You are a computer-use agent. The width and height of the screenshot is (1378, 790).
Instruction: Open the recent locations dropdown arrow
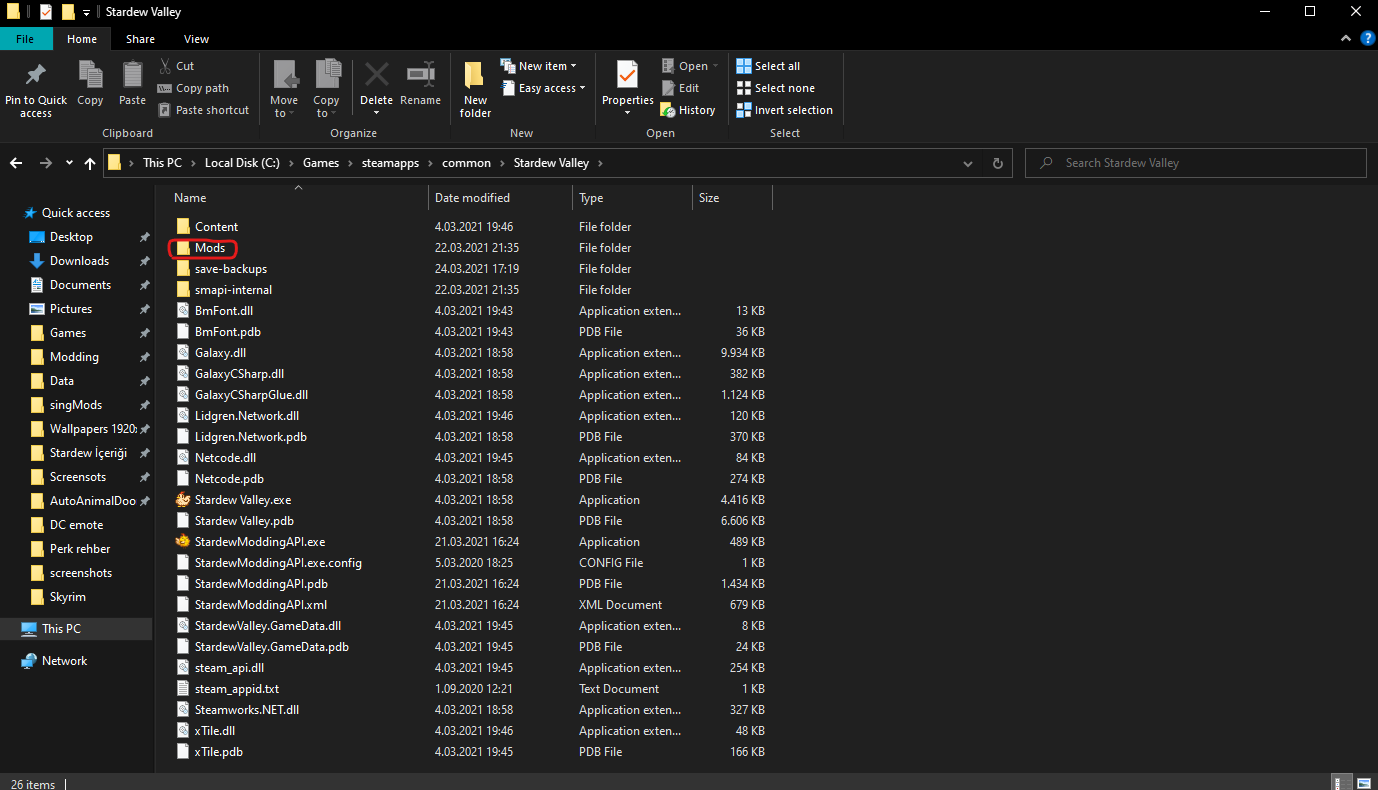69,163
